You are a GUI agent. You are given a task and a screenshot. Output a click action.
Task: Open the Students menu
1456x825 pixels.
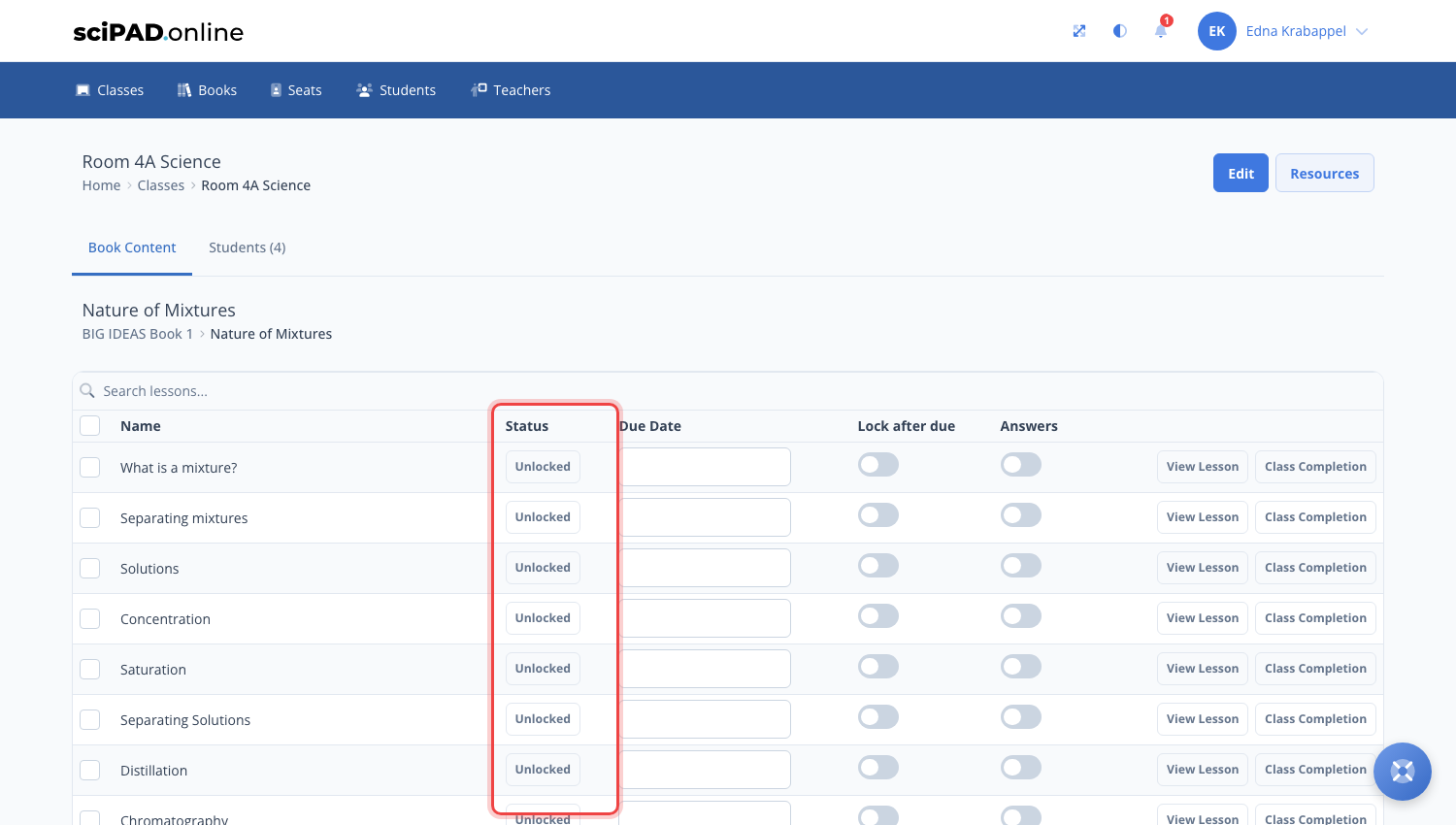coord(396,90)
